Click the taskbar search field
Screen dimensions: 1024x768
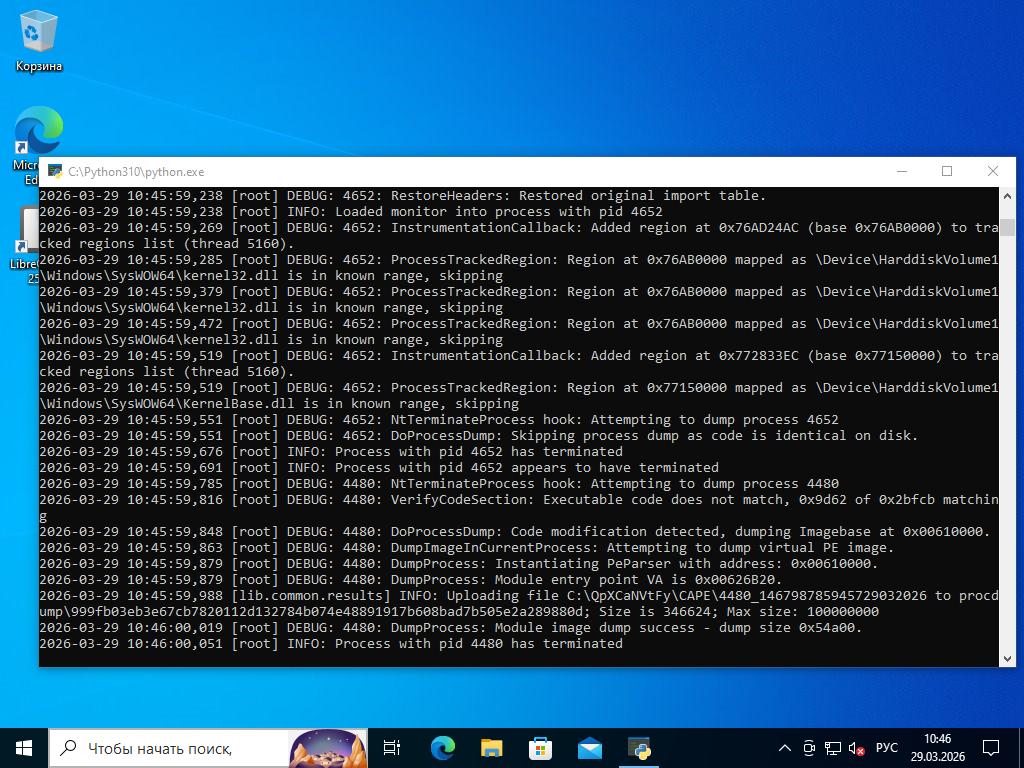coord(170,747)
